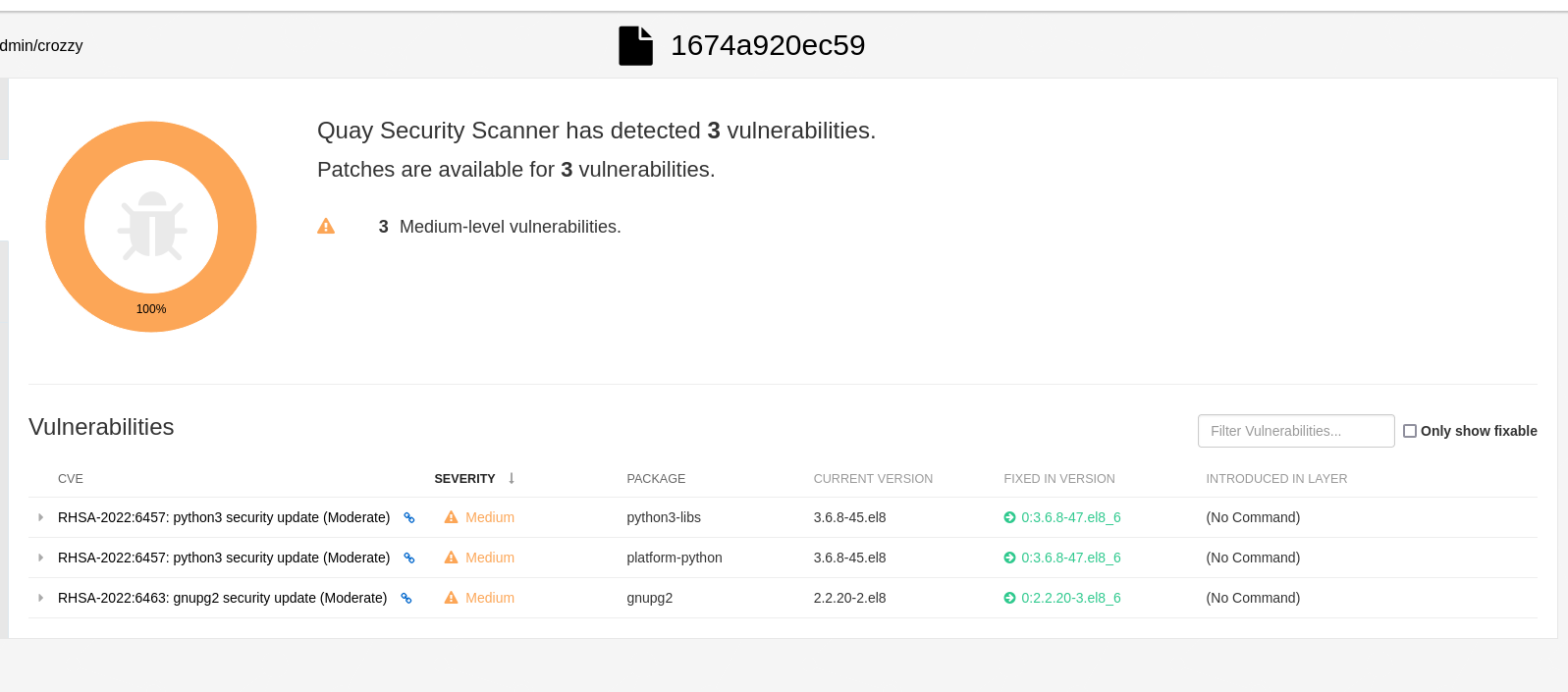Viewport: 1568px width, 692px height.
Task: Sort by the Severity column header
Action: [465, 479]
